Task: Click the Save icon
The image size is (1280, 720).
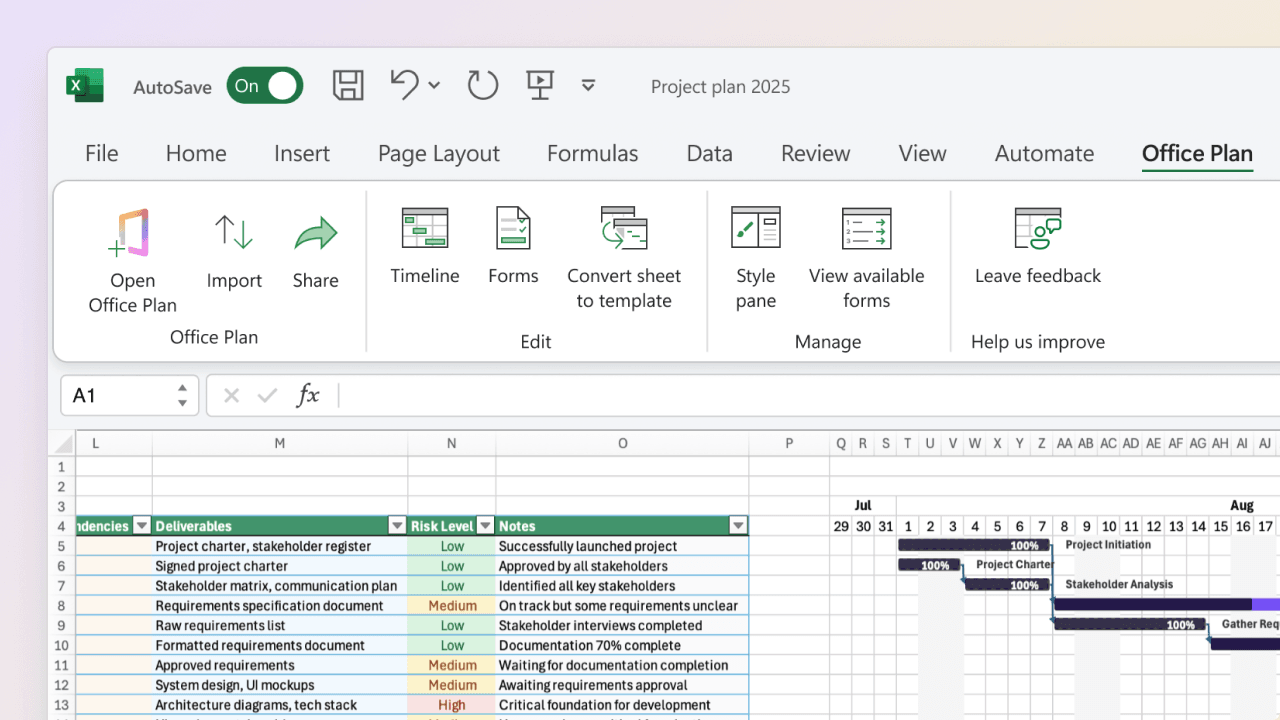Action: click(x=348, y=85)
